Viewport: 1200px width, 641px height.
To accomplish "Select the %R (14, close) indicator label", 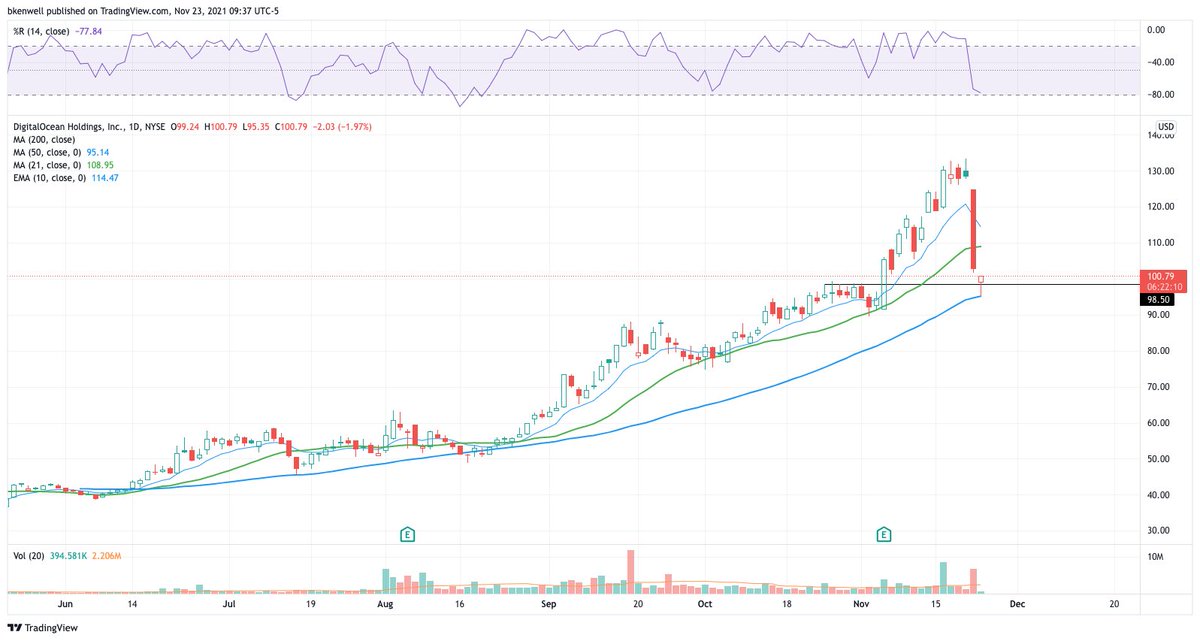I will pos(42,31).
